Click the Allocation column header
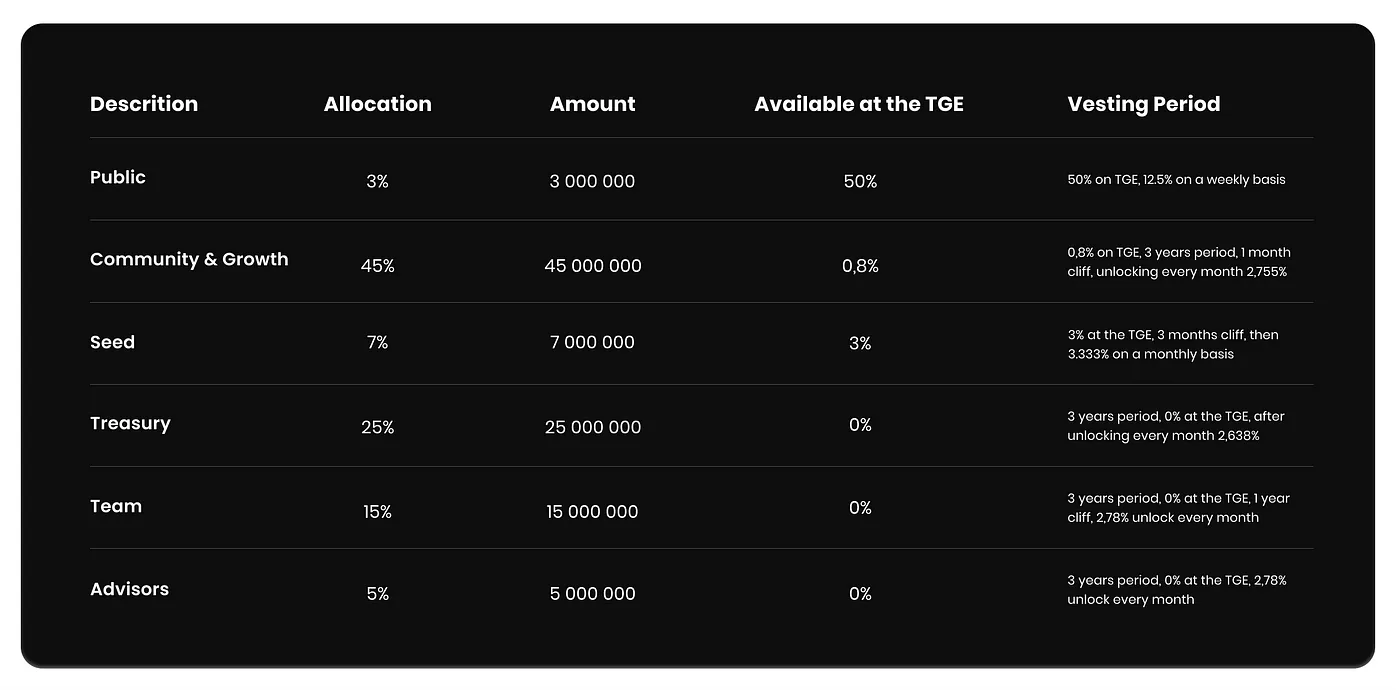Screen dimensions: 1400x690 [377, 104]
